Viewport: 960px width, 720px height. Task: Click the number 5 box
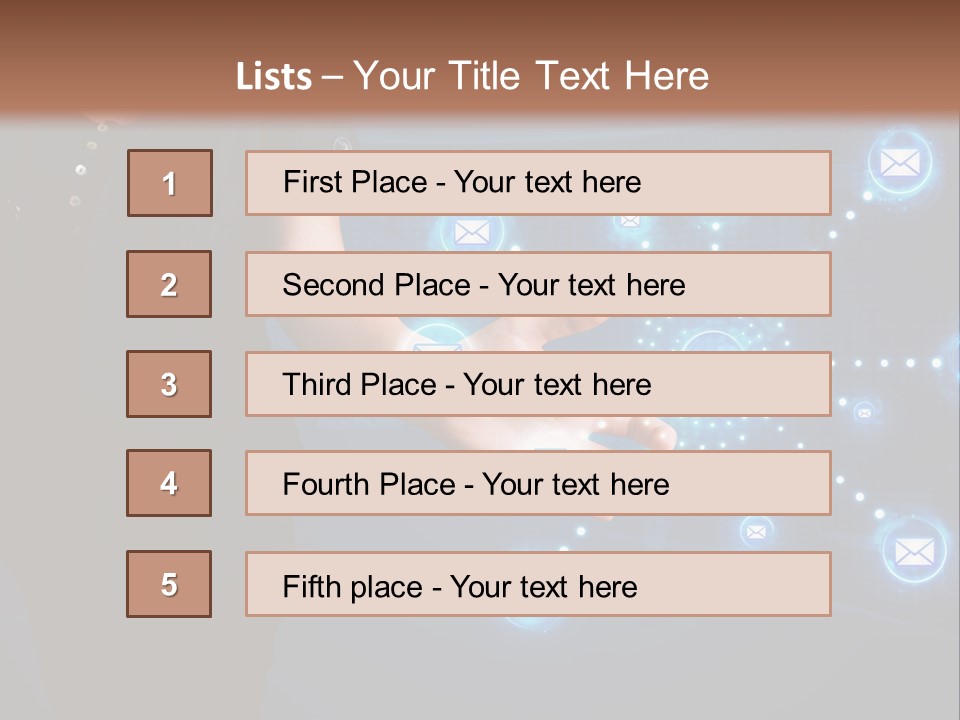(x=169, y=584)
